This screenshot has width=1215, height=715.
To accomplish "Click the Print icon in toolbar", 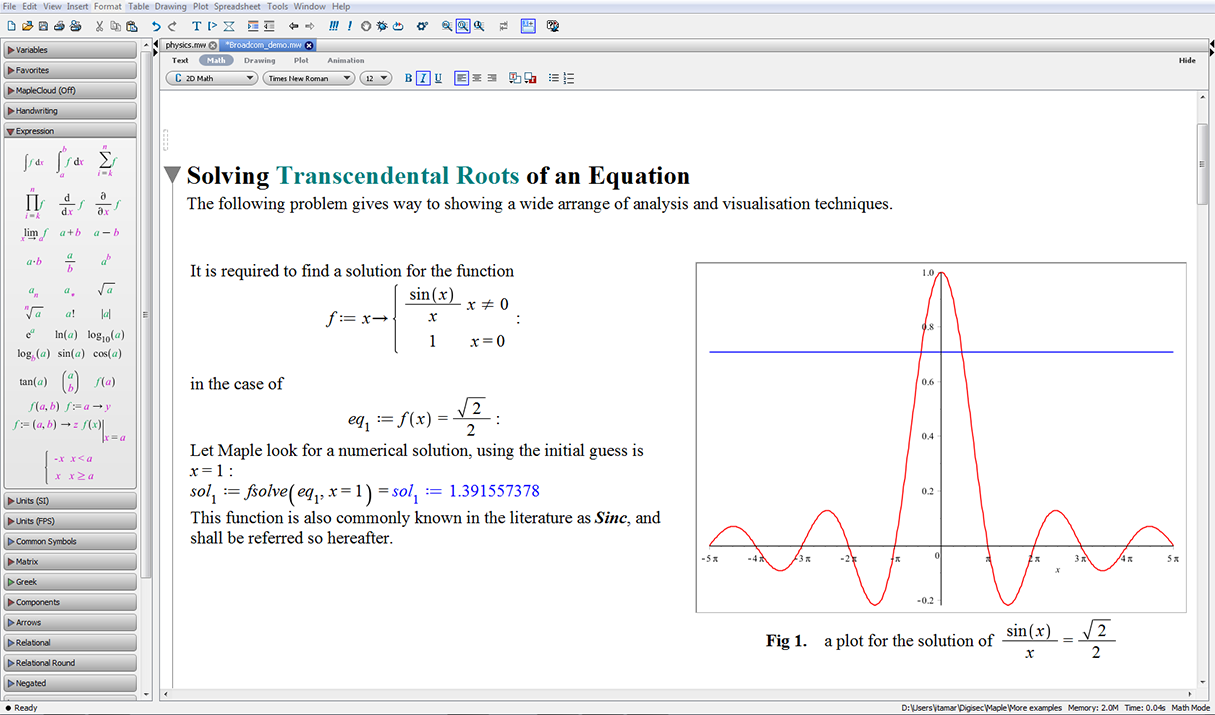I will (59, 25).
